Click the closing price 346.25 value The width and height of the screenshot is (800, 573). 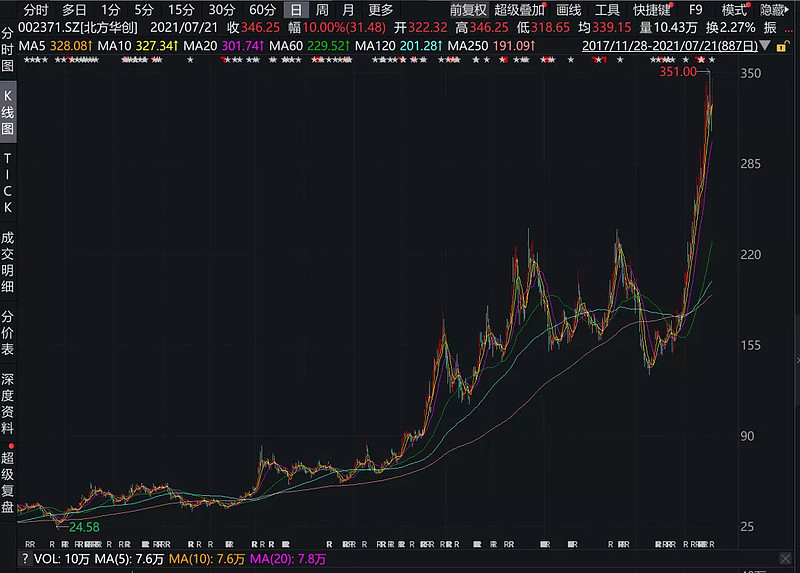[x=260, y=28]
